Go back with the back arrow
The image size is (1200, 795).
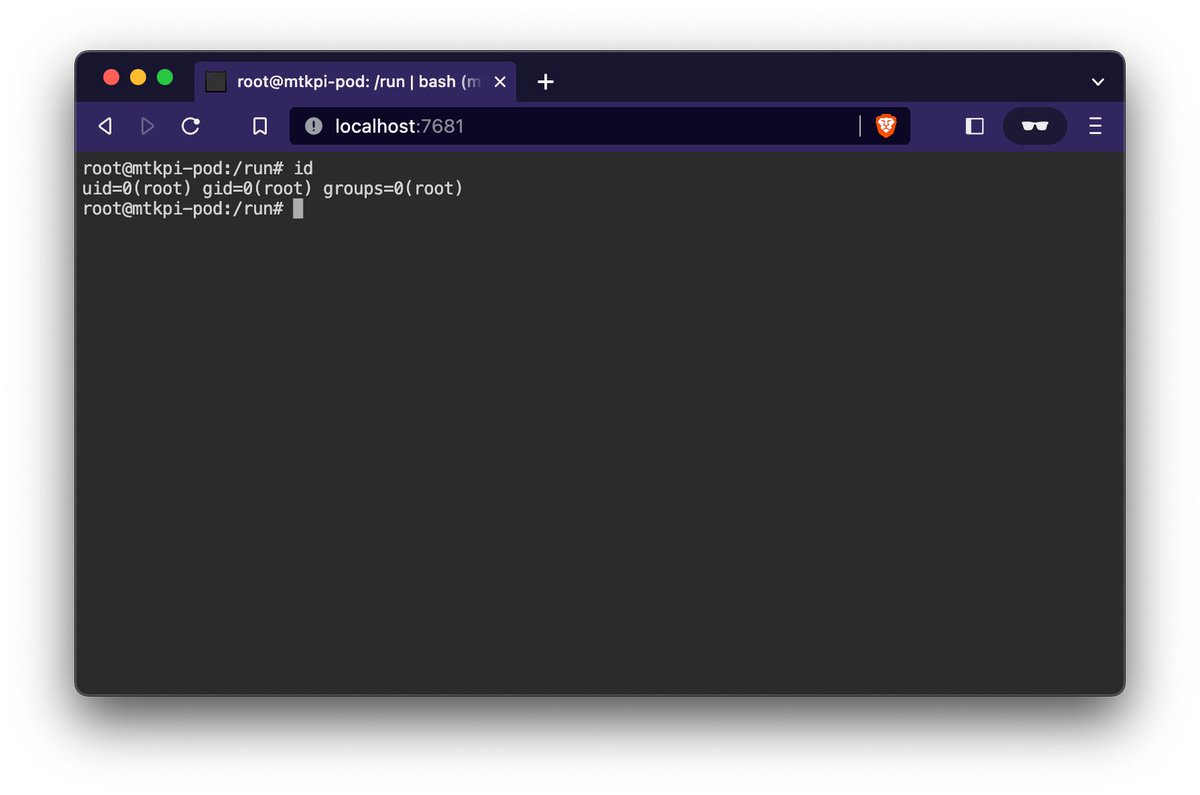tap(105, 126)
